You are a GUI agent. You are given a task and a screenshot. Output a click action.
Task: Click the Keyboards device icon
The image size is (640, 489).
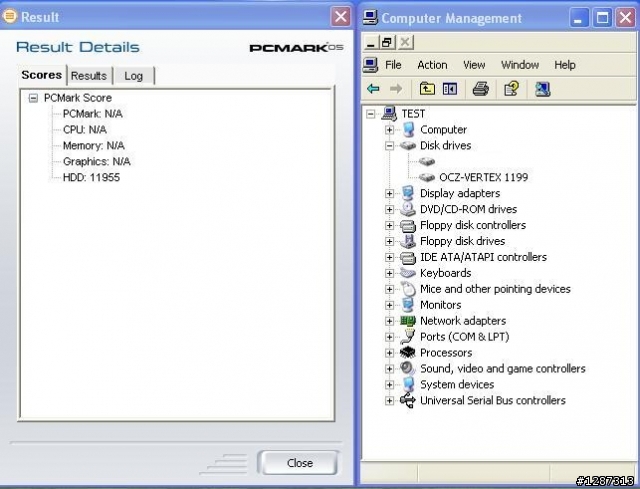click(408, 273)
